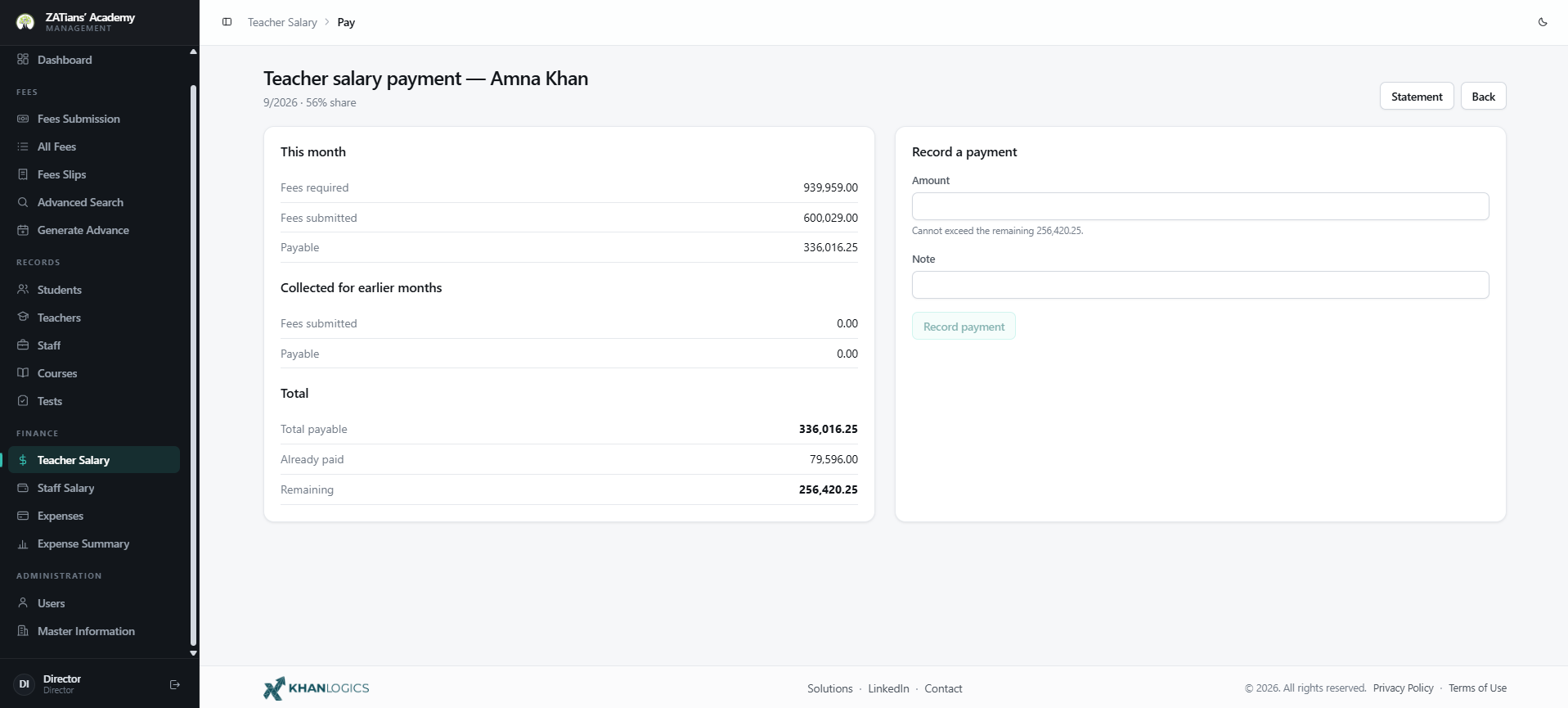The width and height of the screenshot is (1568, 708).
Task: Toggle the sidebar collapse icon
Action: [227, 22]
